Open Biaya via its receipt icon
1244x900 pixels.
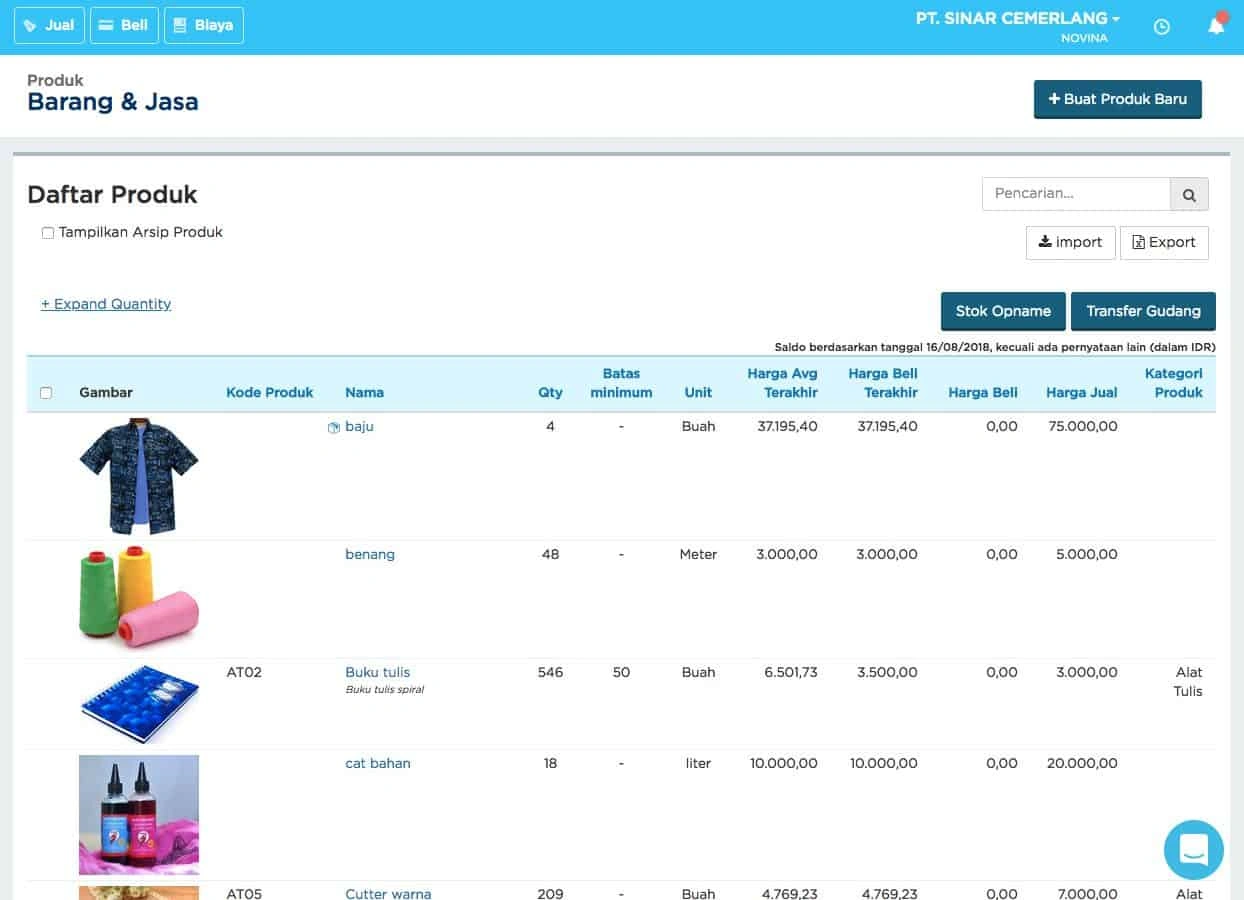pos(179,25)
